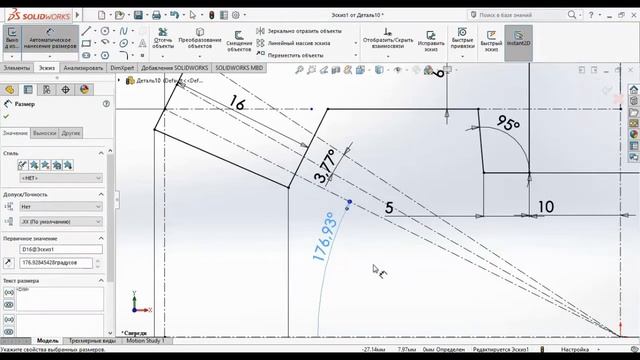Click the Section View icon in the view toolbar
Screen dimensions: 640x360
336,70
